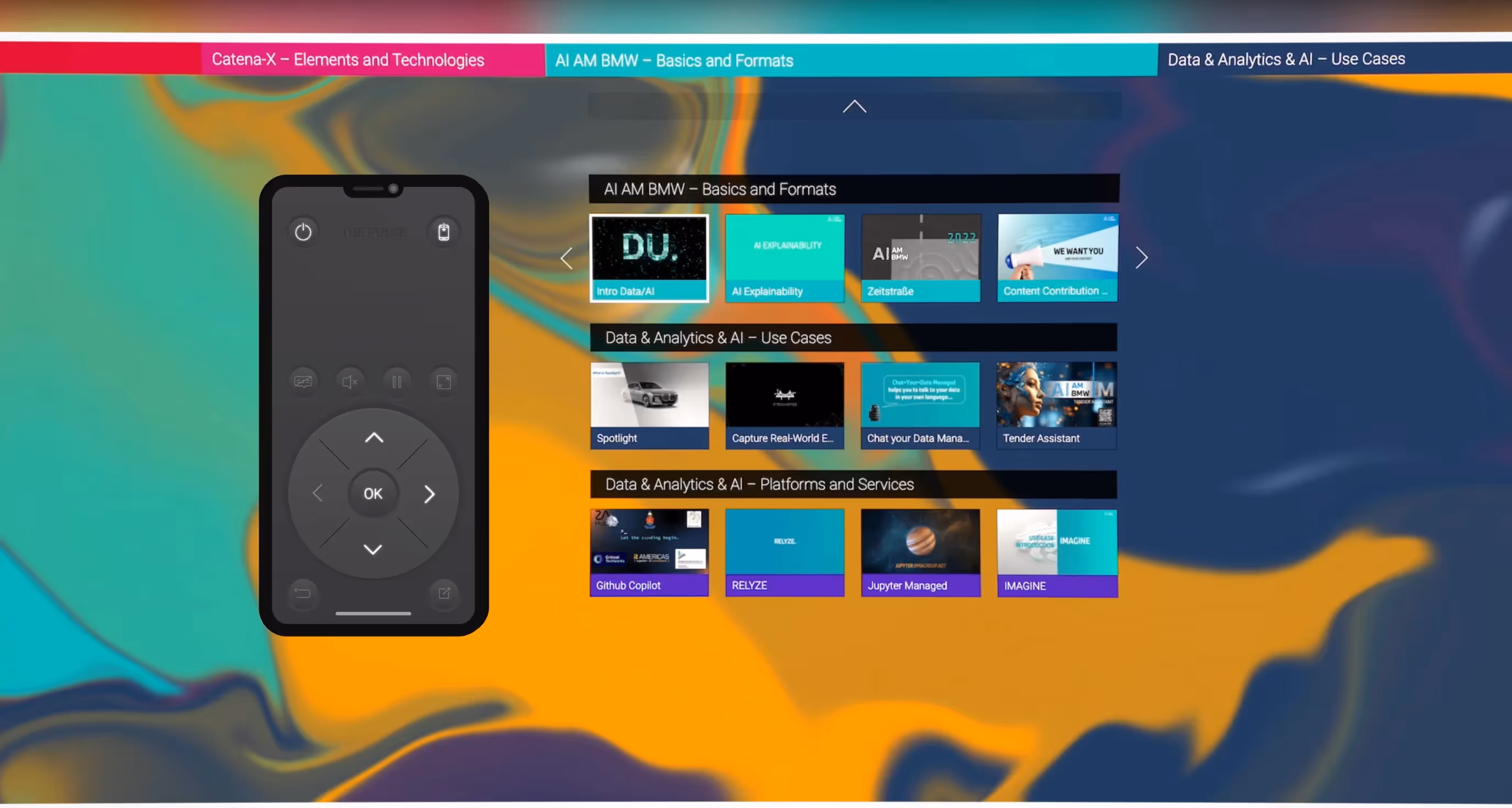Screen dimensions: 1512x808
Task: Open the Chat your Data Mana... thumbnail
Action: 920,406
